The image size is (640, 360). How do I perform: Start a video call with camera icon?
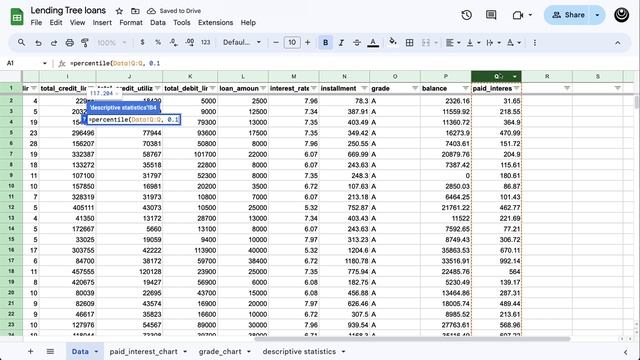pos(518,15)
